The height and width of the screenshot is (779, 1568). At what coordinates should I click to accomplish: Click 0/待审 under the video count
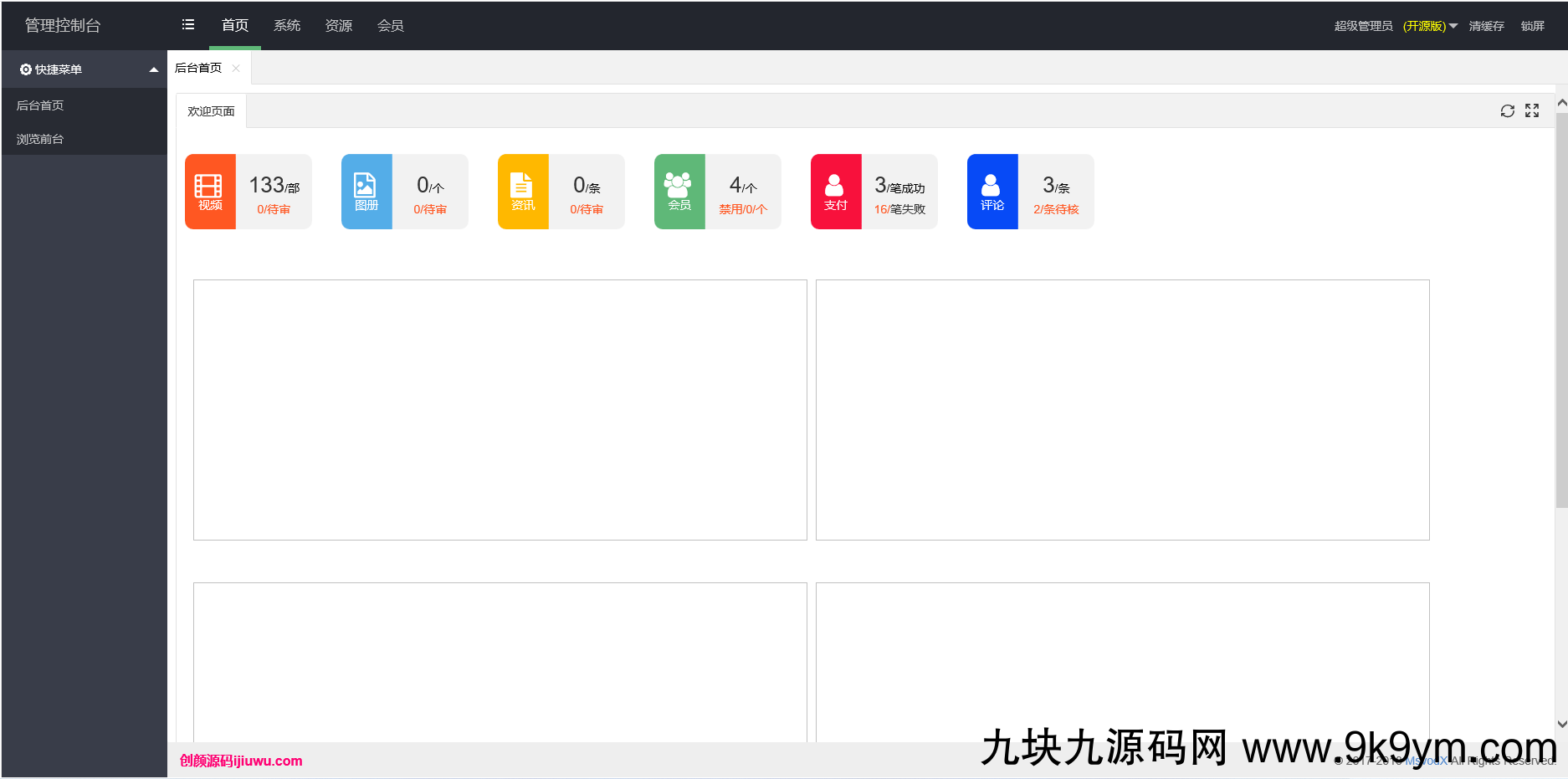pos(274,209)
